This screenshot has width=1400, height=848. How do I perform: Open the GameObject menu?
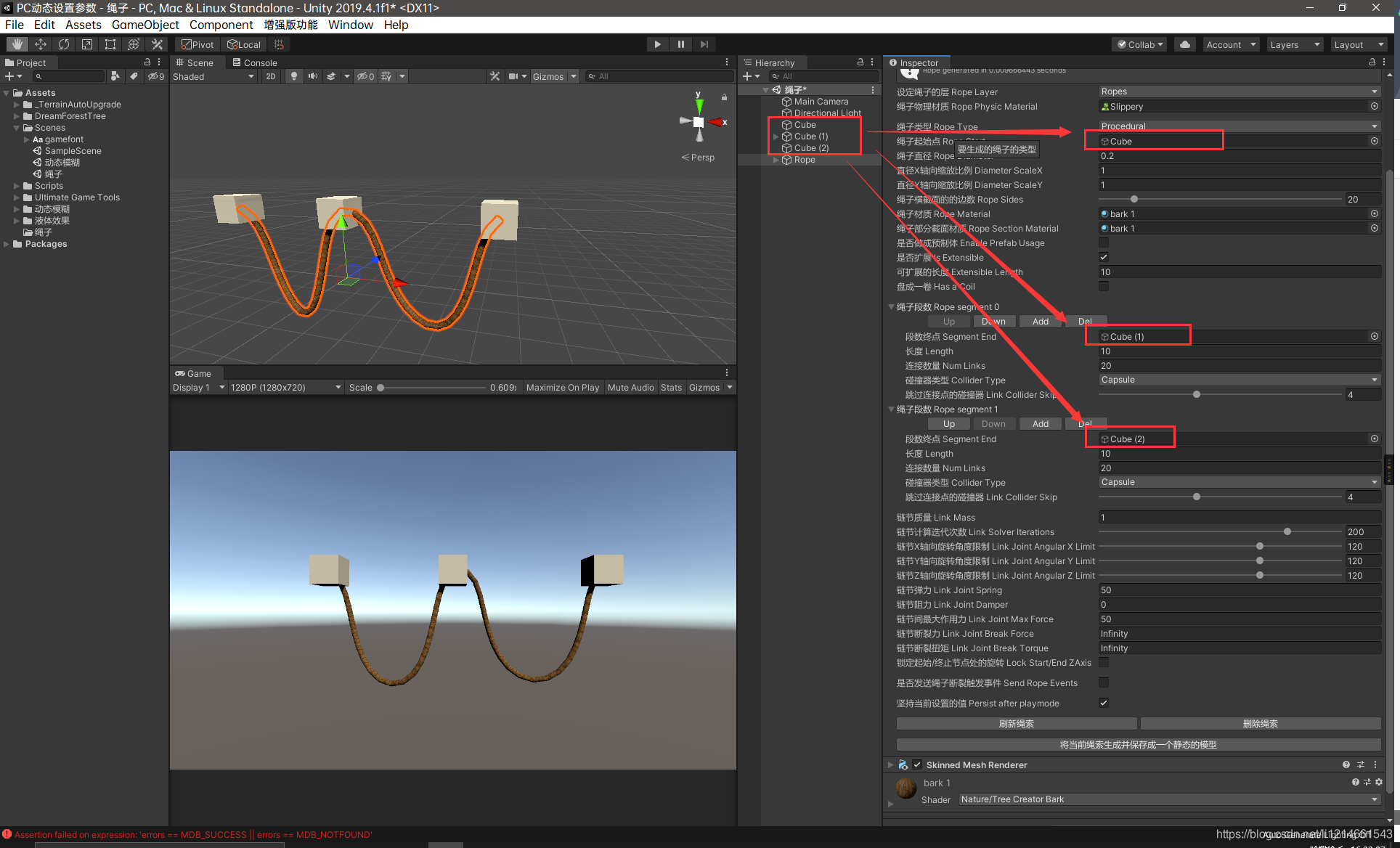coord(145,25)
